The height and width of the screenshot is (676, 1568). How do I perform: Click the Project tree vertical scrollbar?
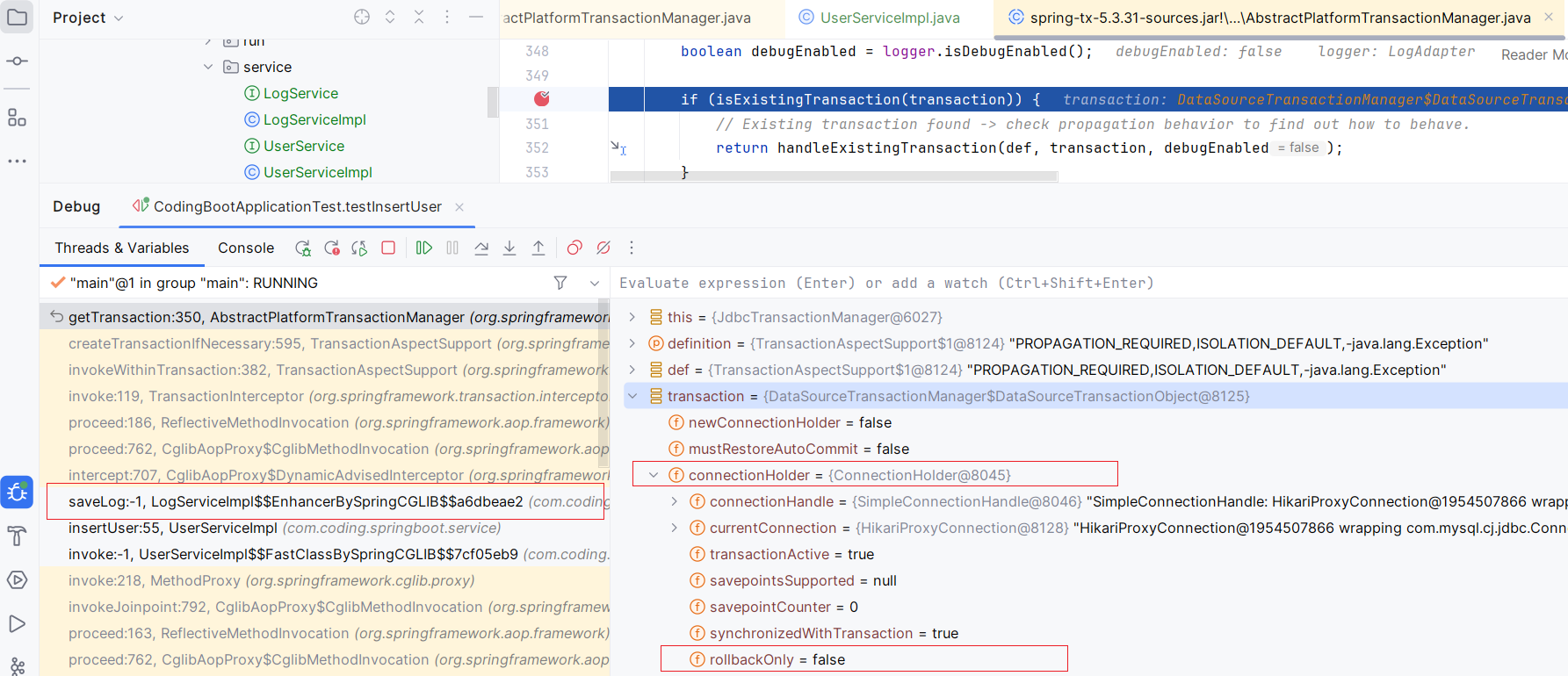pos(493,101)
